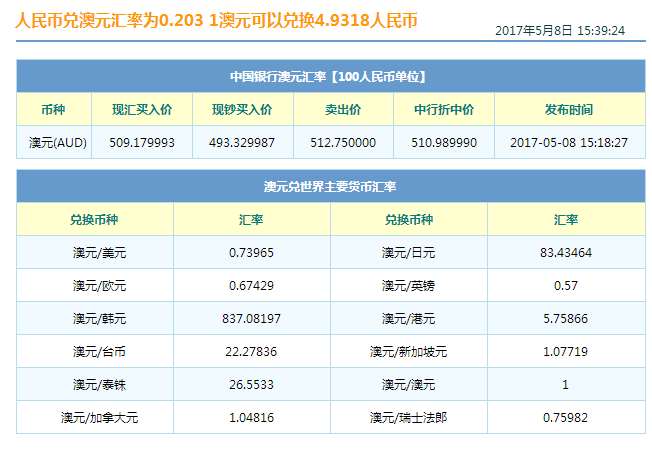Click the 澳元/日元 currency pair
Viewport: 652px width, 451px height.
tap(408, 253)
